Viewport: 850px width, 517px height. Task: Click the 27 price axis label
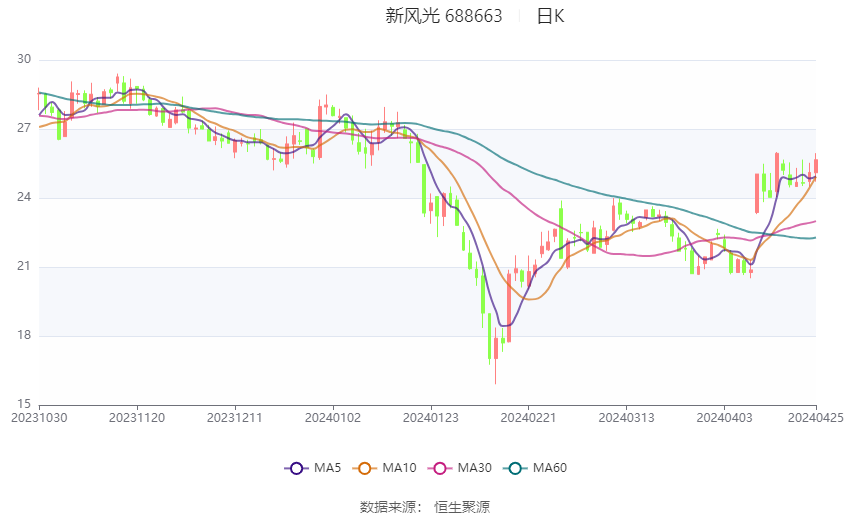(x=24, y=128)
